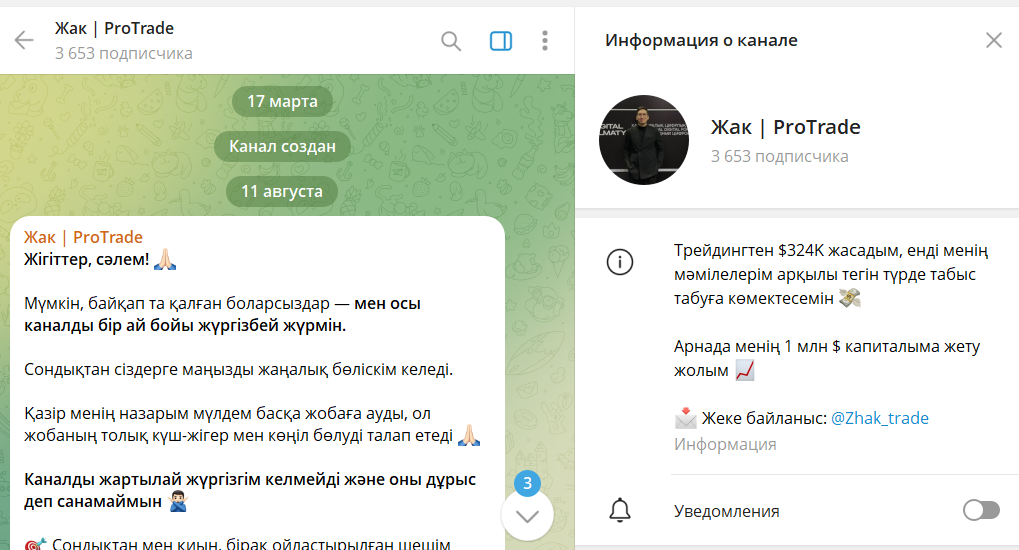Click the 11 августа date bubble
Image resolution: width=1019 pixels, height=550 pixels.
point(282,191)
